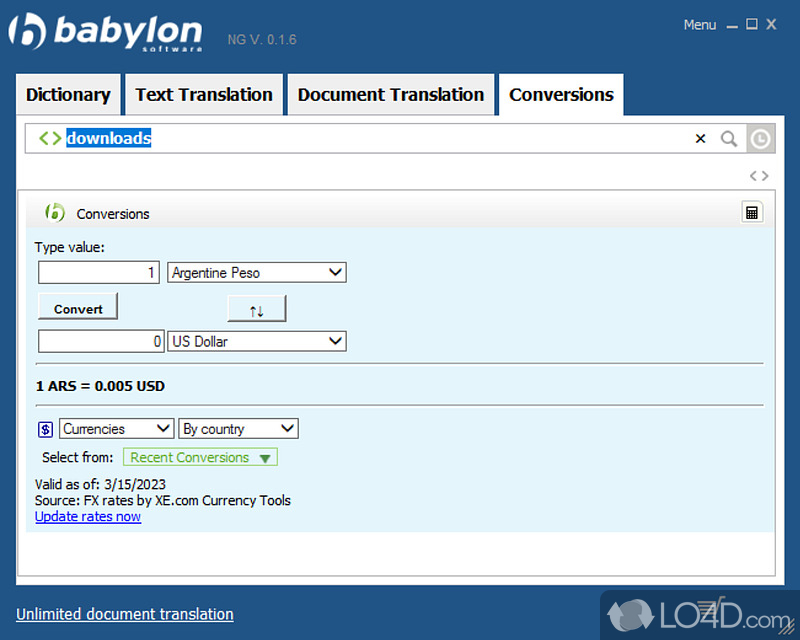Screen dimensions: 800x640
Task: Click the NG V. 0.1.6 version label
Action: coord(262,40)
